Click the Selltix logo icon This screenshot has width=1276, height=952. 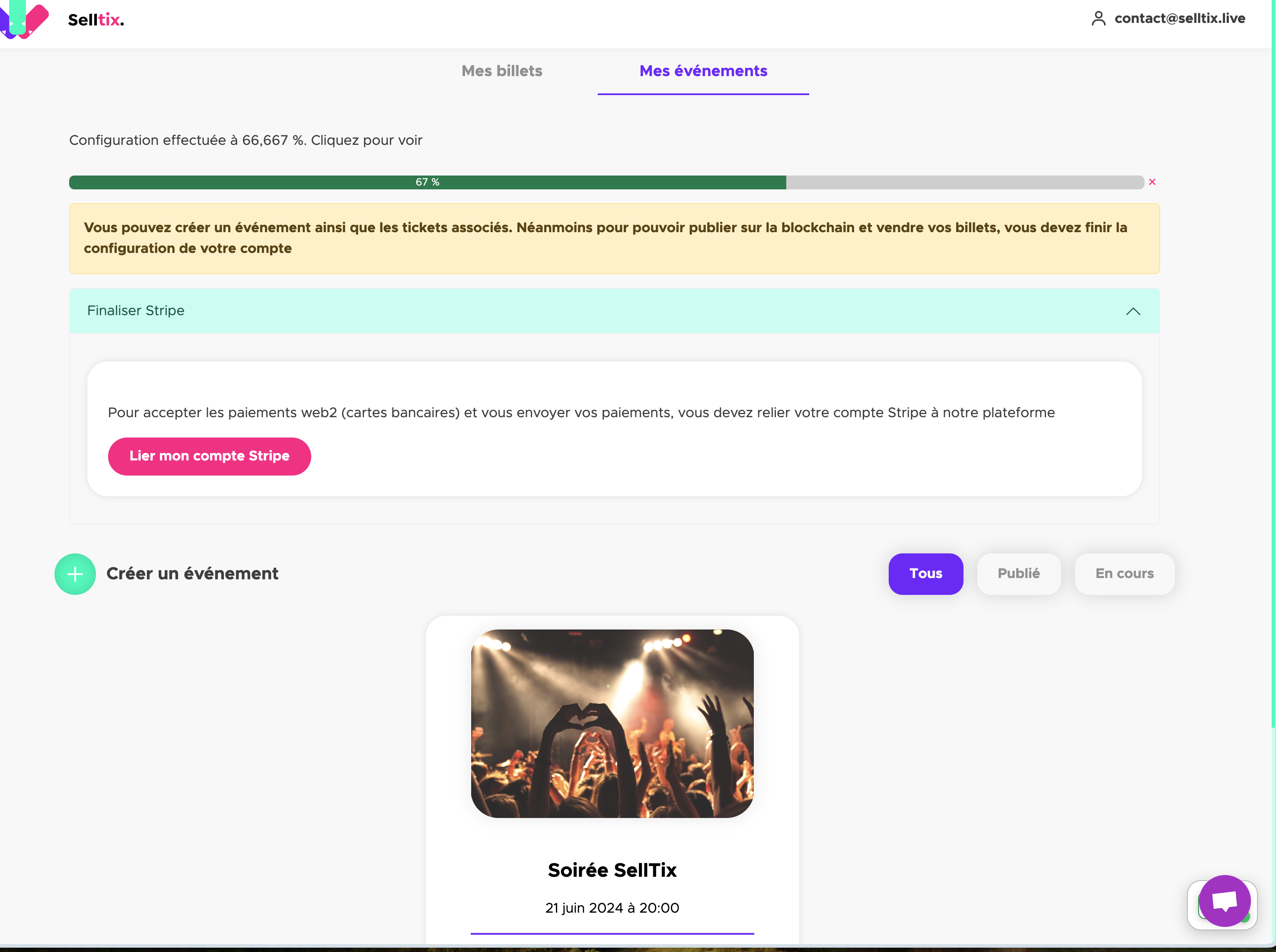[x=24, y=19]
